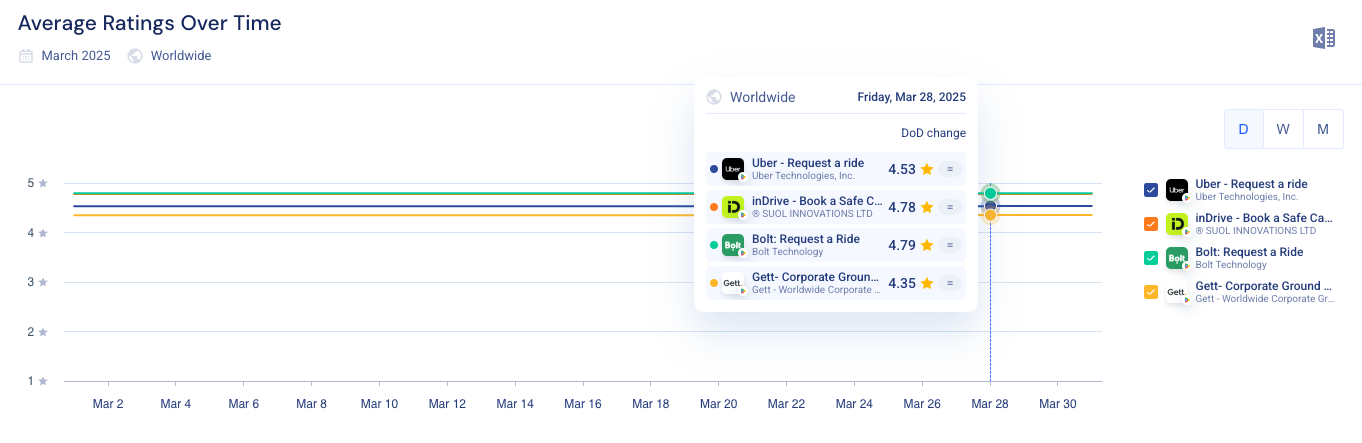This screenshot has height=443, width=1362.
Task: Click the inDrive app icon in legend
Action: click(x=1177, y=224)
